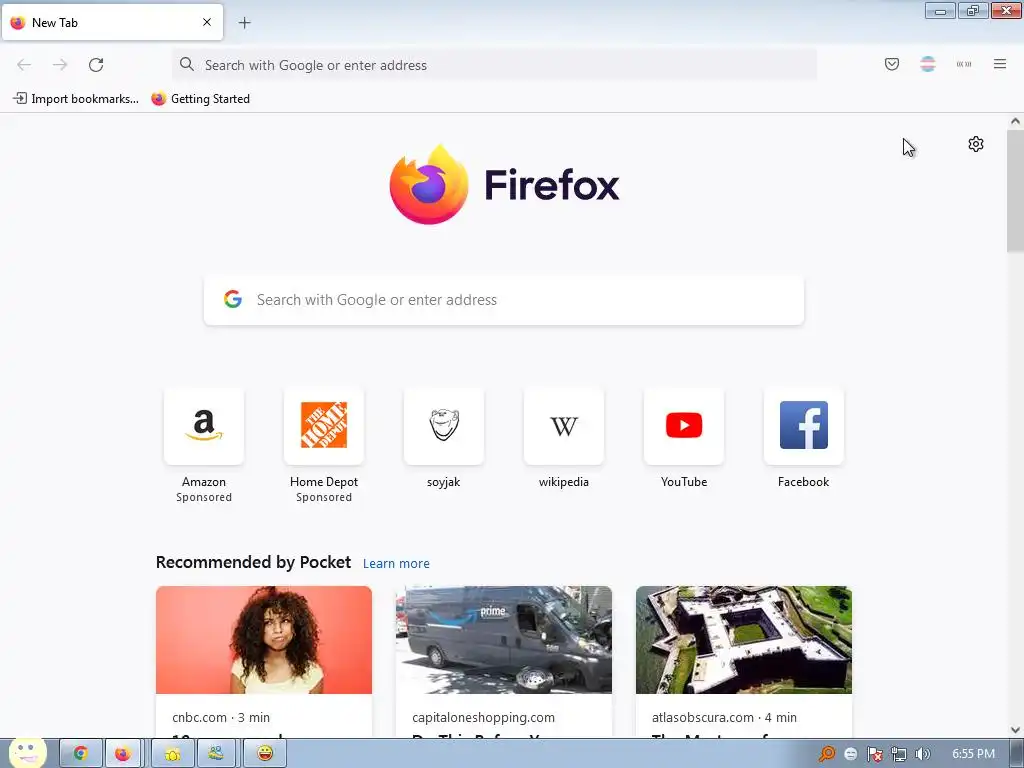Go forward one page
This screenshot has width=1024, height=768.
pyautogui.click(x=60, y=65)
